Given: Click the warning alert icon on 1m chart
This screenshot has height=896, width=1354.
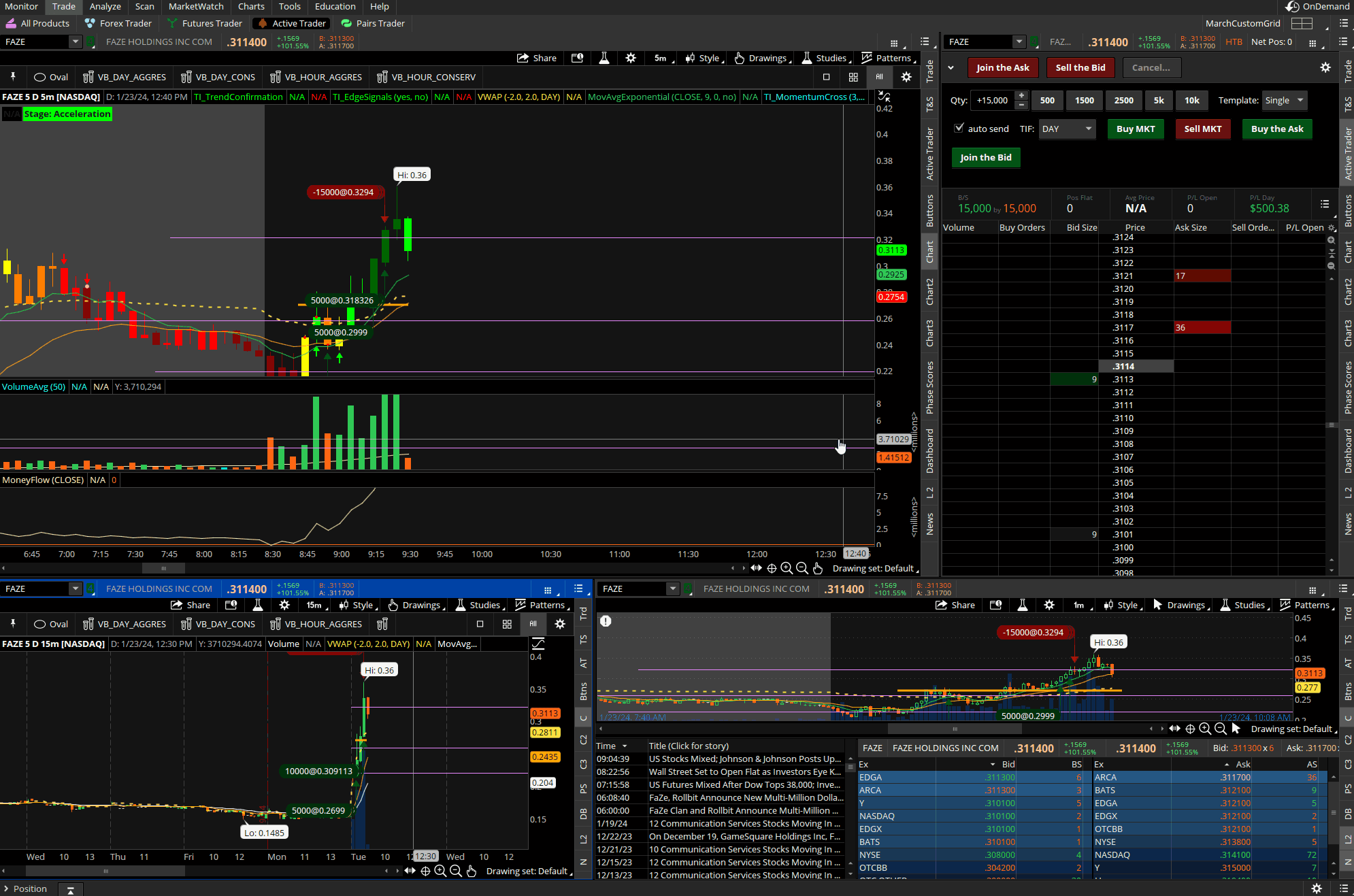Looking at the screenshot, I should pyautogui.click(x=606, y=620).
